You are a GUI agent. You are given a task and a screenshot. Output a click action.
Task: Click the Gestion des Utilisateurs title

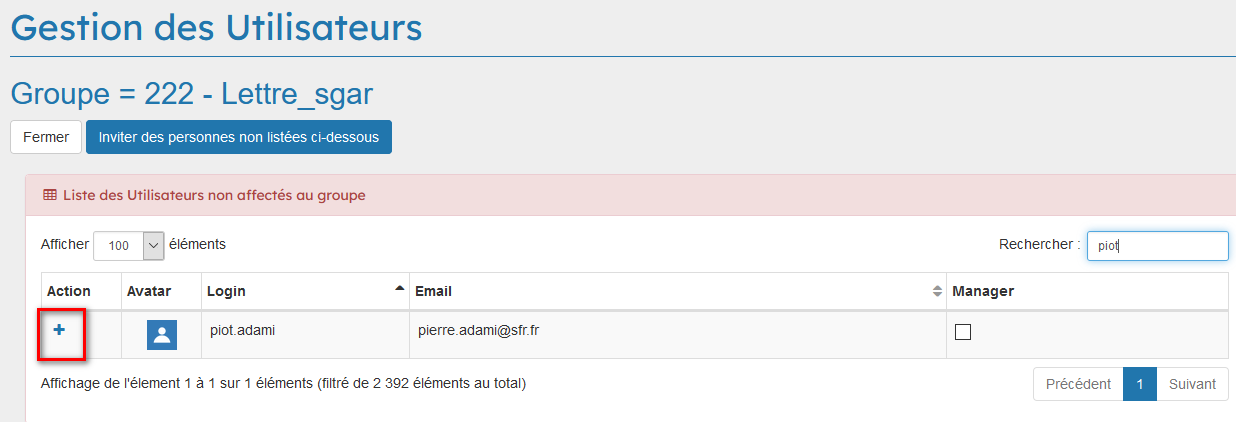[216, 27]
